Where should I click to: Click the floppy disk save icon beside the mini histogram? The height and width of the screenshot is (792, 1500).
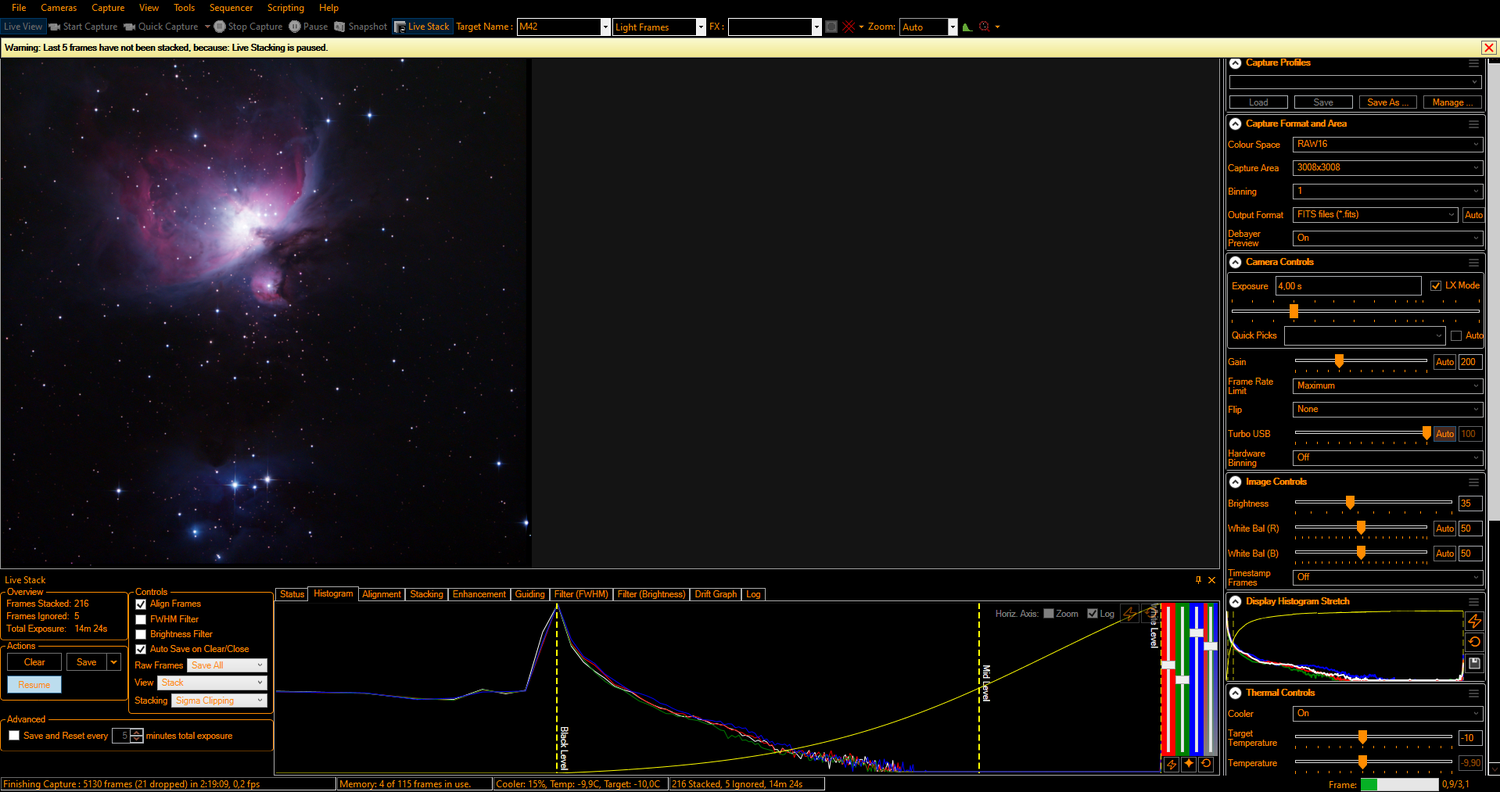coord(1474,663)
